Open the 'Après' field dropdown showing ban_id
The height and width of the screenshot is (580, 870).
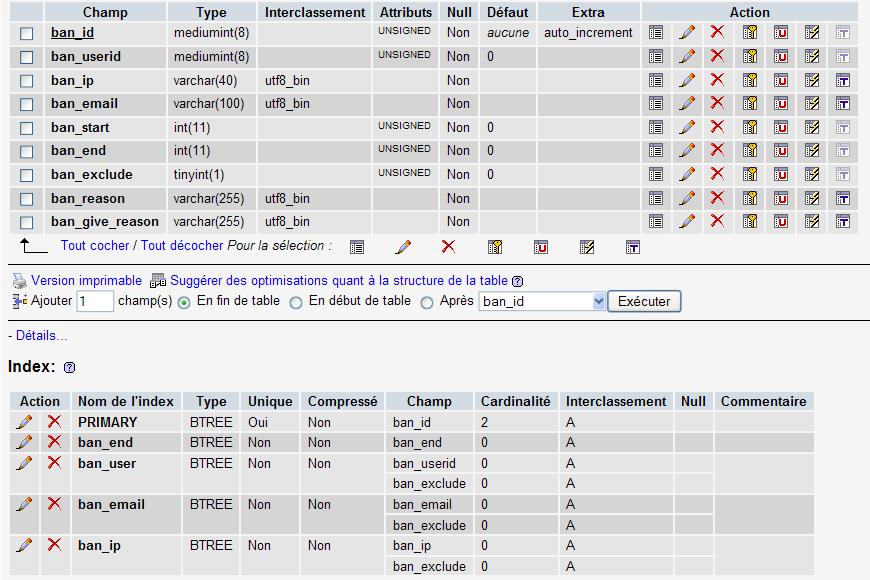(542, 301)
